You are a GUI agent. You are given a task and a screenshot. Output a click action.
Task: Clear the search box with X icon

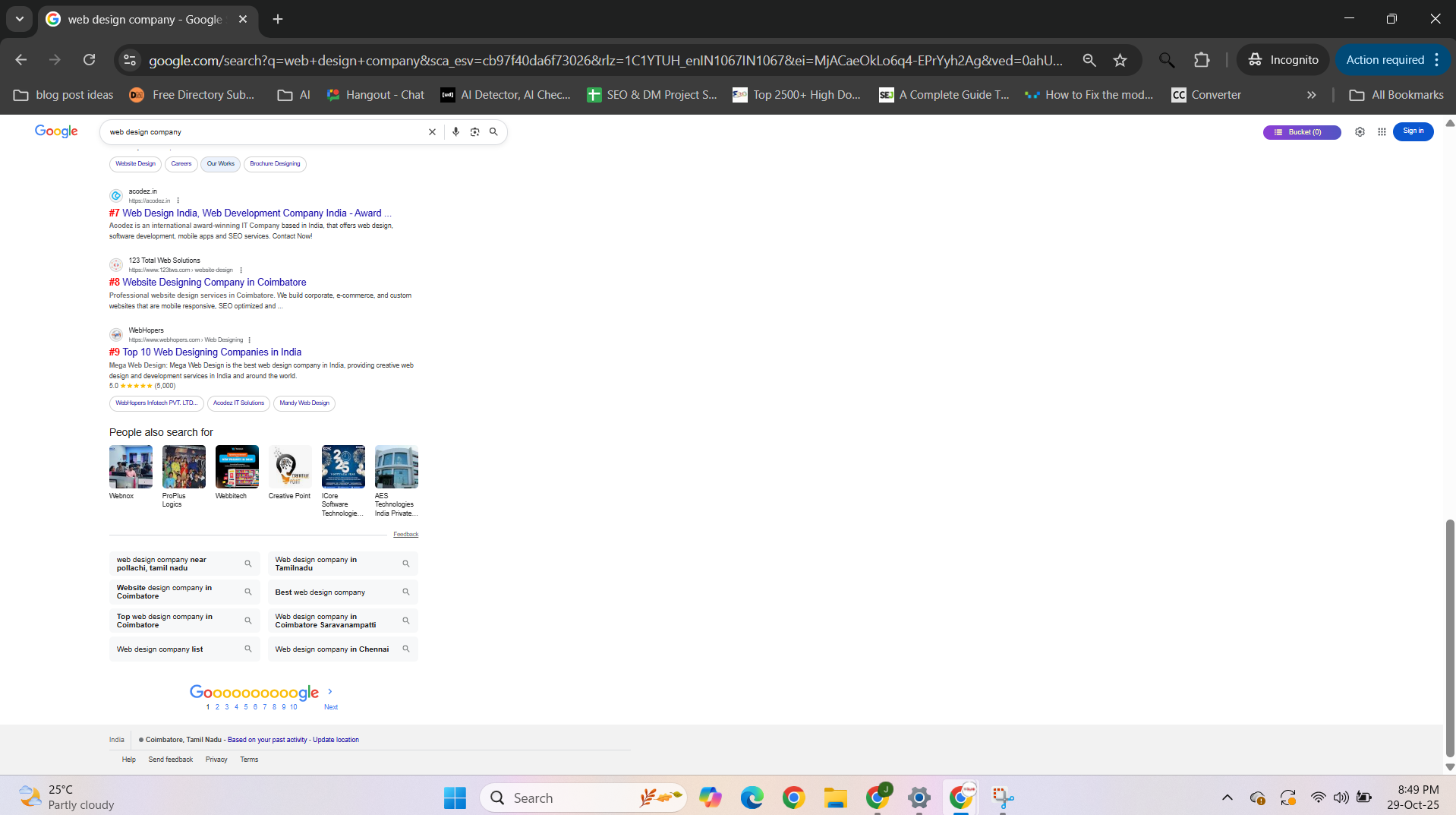(432, 131)
